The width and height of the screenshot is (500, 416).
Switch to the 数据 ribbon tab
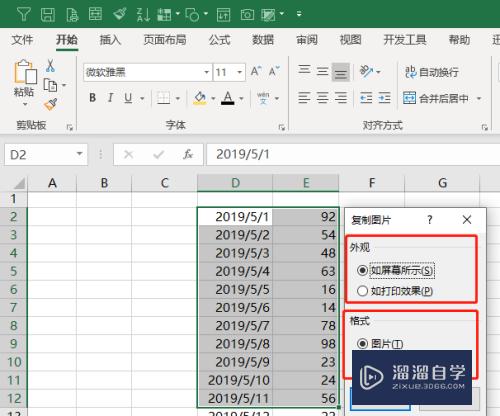click(x=263, y=40)
